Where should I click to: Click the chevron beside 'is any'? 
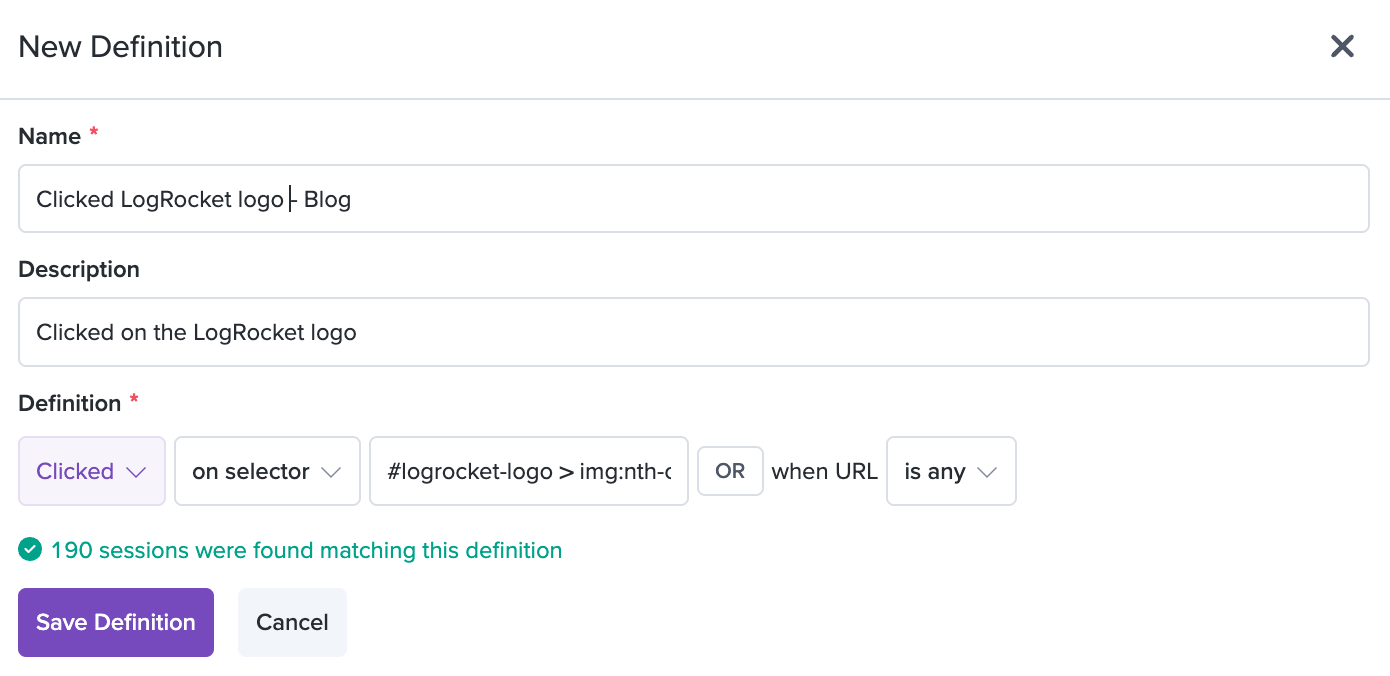[987, 472]
